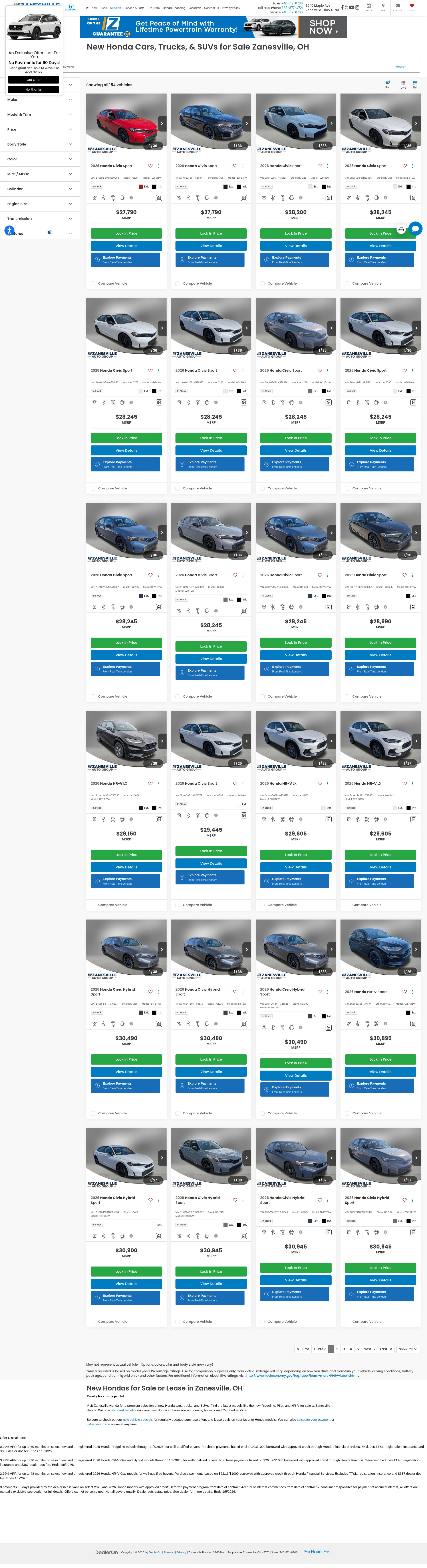The width and height of the screenshot is (427, 1568).
Task: Click the info icon on the red Civic Sport card
Action: coord(131,198)
